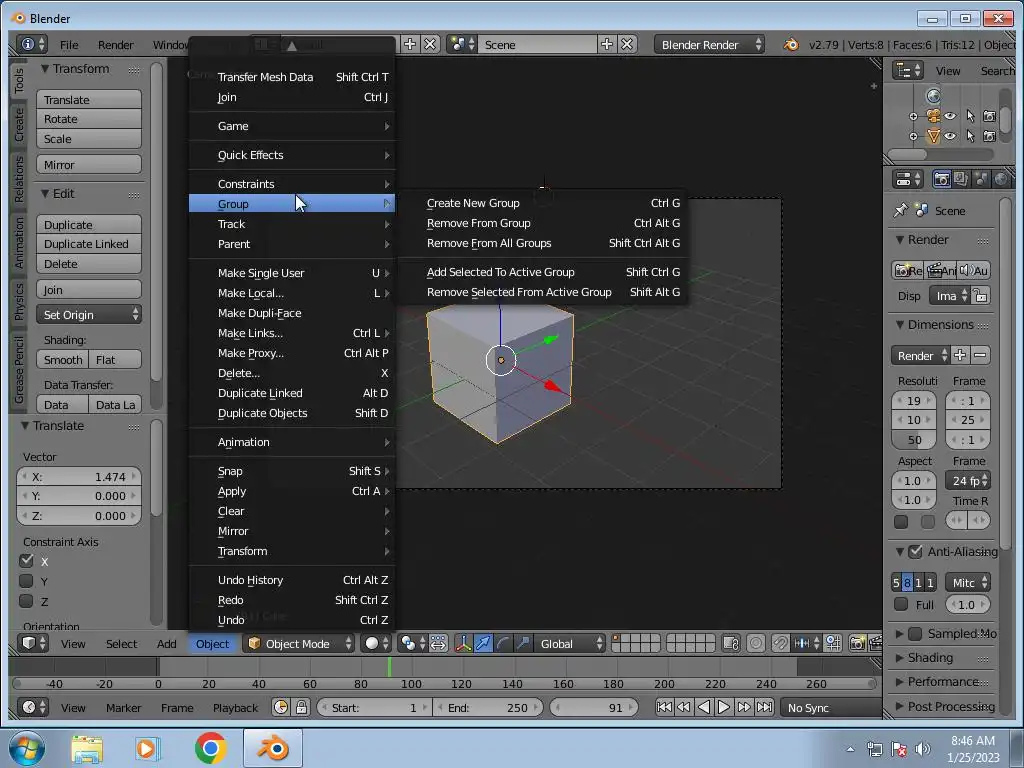Open the Set Origin dropdown
Viewport: 1024px width, 768px height.
(89, 315)
